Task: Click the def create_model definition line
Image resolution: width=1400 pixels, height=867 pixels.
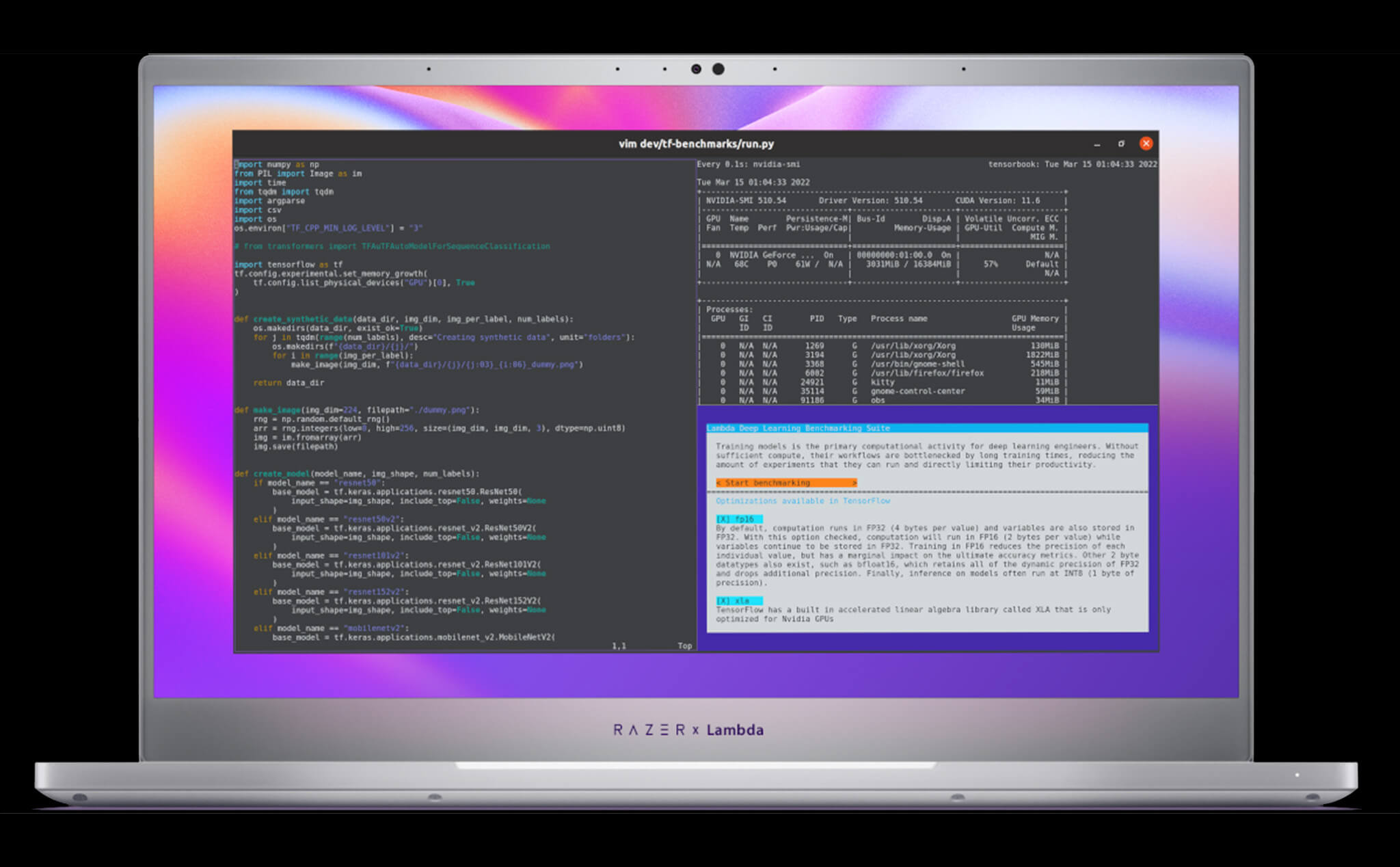Action: point(357,474)
